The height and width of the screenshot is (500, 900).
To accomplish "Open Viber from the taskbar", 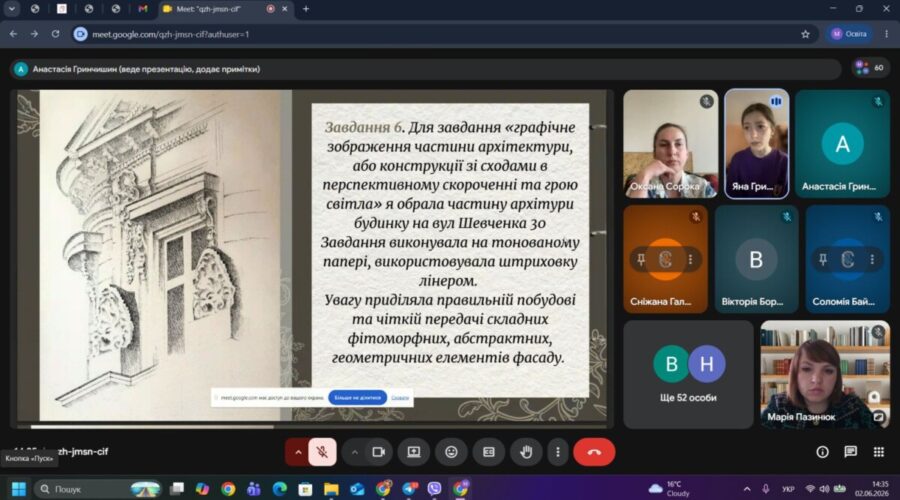I will (x=435, y=489).
